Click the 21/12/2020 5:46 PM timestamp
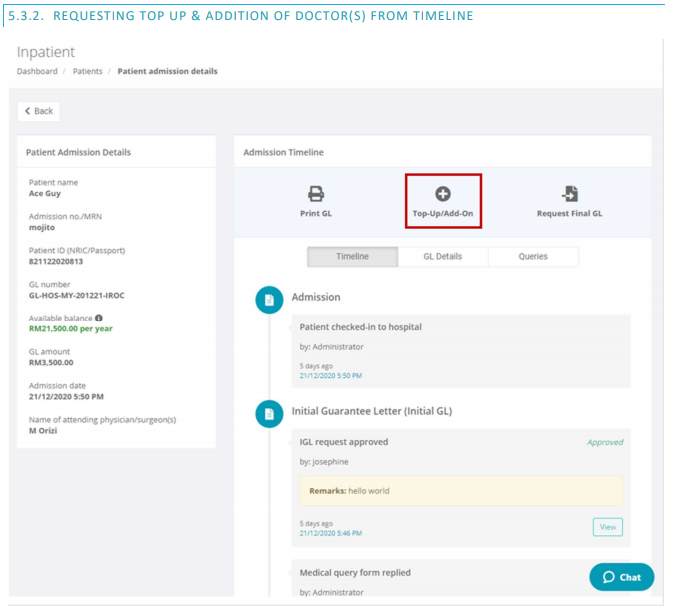This screenshot has height=608, width=675. pyautogui.click(x=331, y=533)
